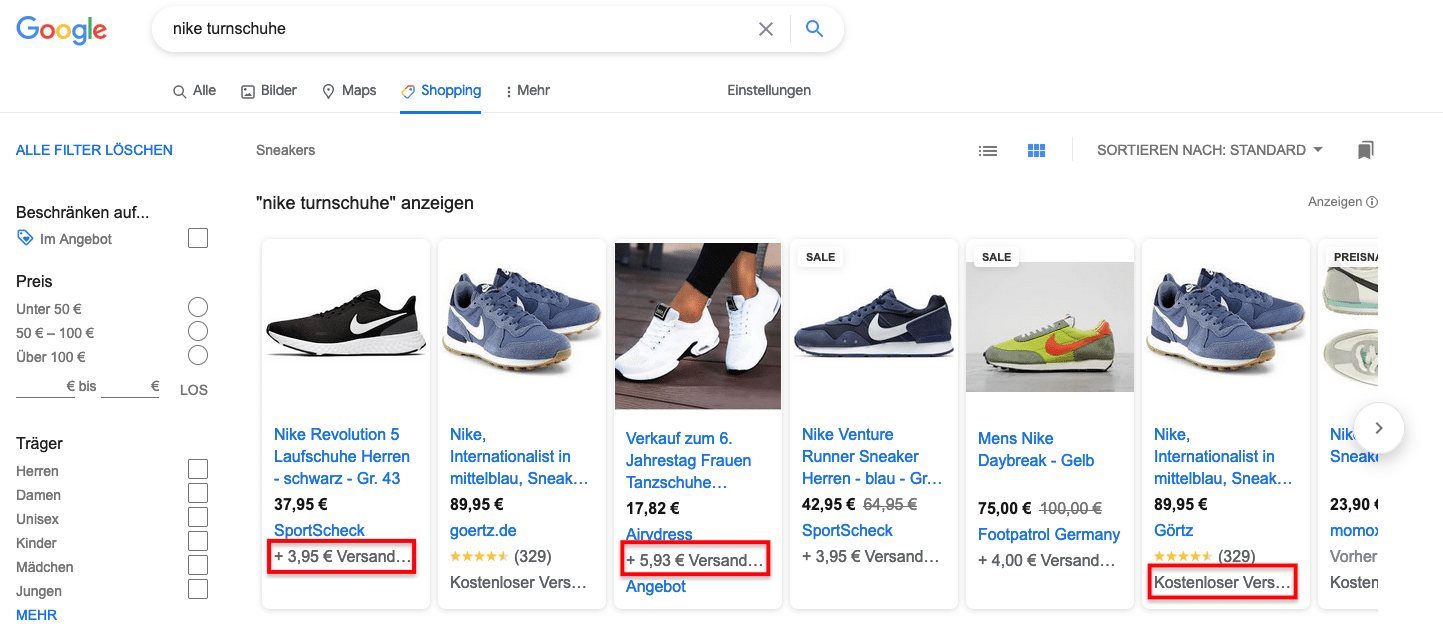This screenshot has height=629, width=1443.
Task: Switch to list view icon
Action: [988, 151]
